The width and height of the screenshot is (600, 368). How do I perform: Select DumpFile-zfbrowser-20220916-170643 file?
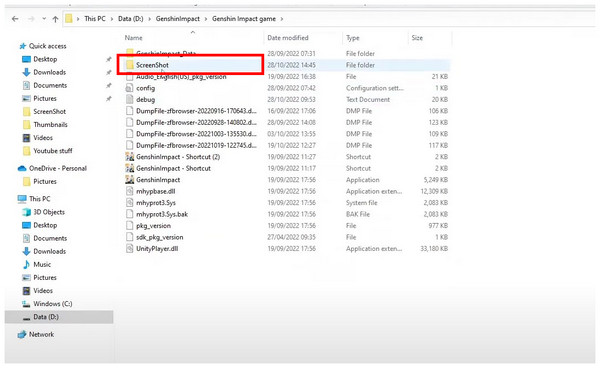point(192,111)
